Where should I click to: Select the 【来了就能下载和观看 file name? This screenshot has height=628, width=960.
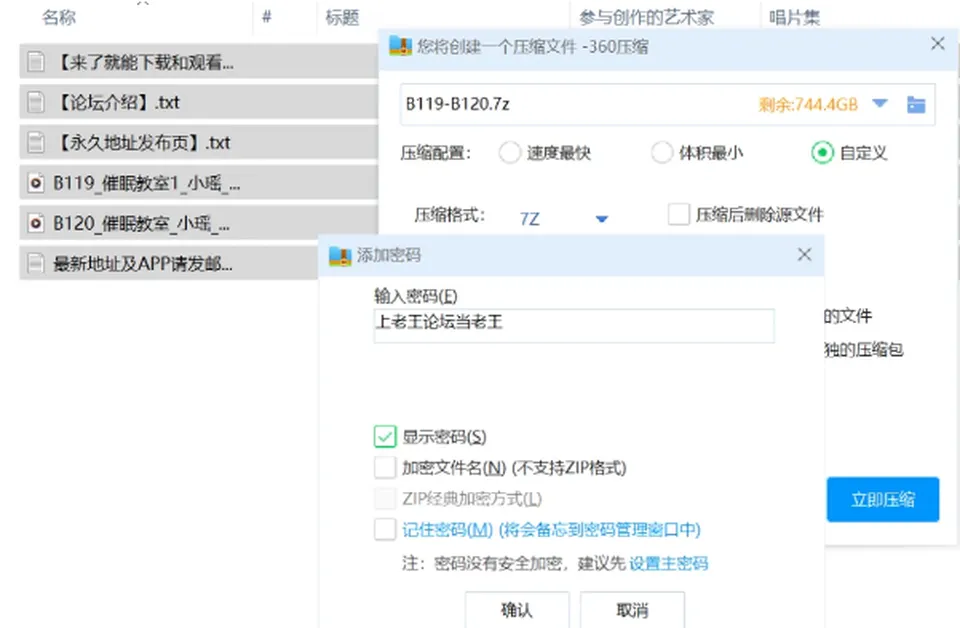point(145,62)
